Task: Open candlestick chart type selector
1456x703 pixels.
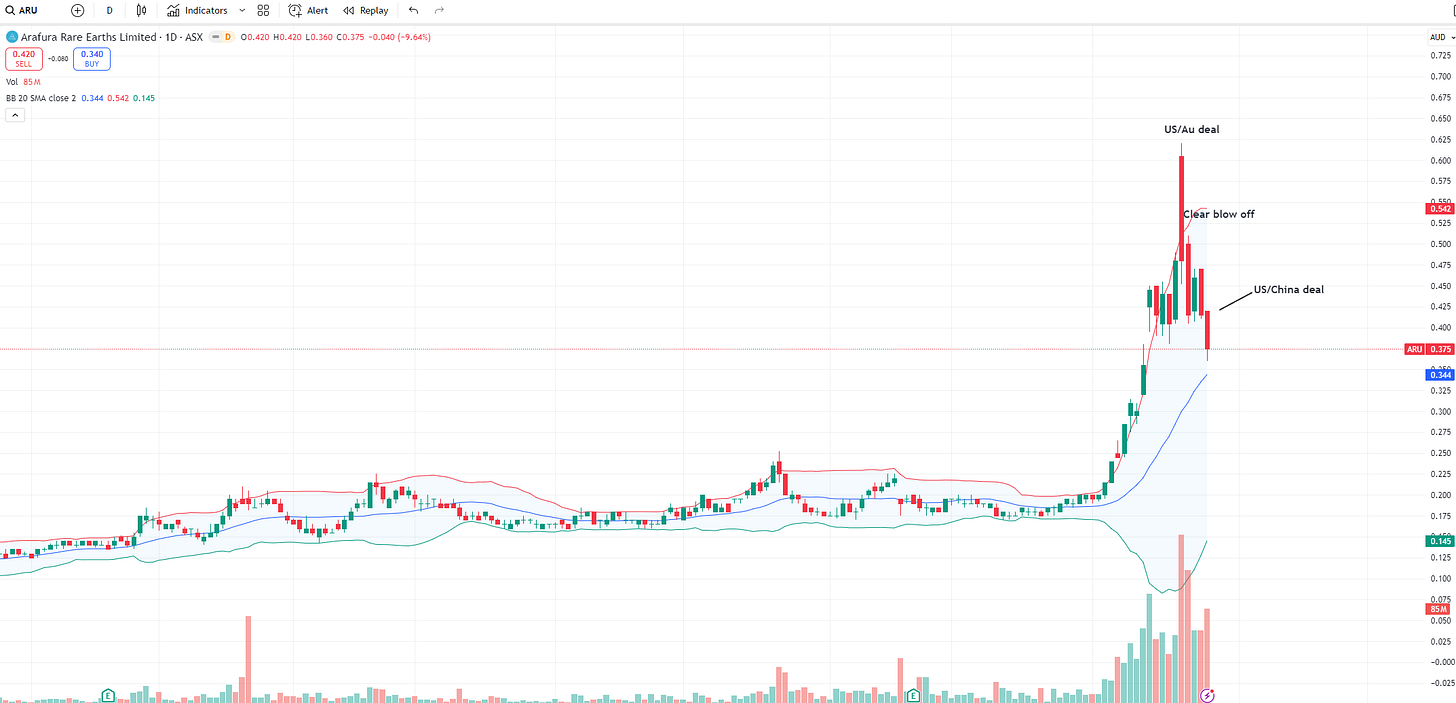Action: 141,10
